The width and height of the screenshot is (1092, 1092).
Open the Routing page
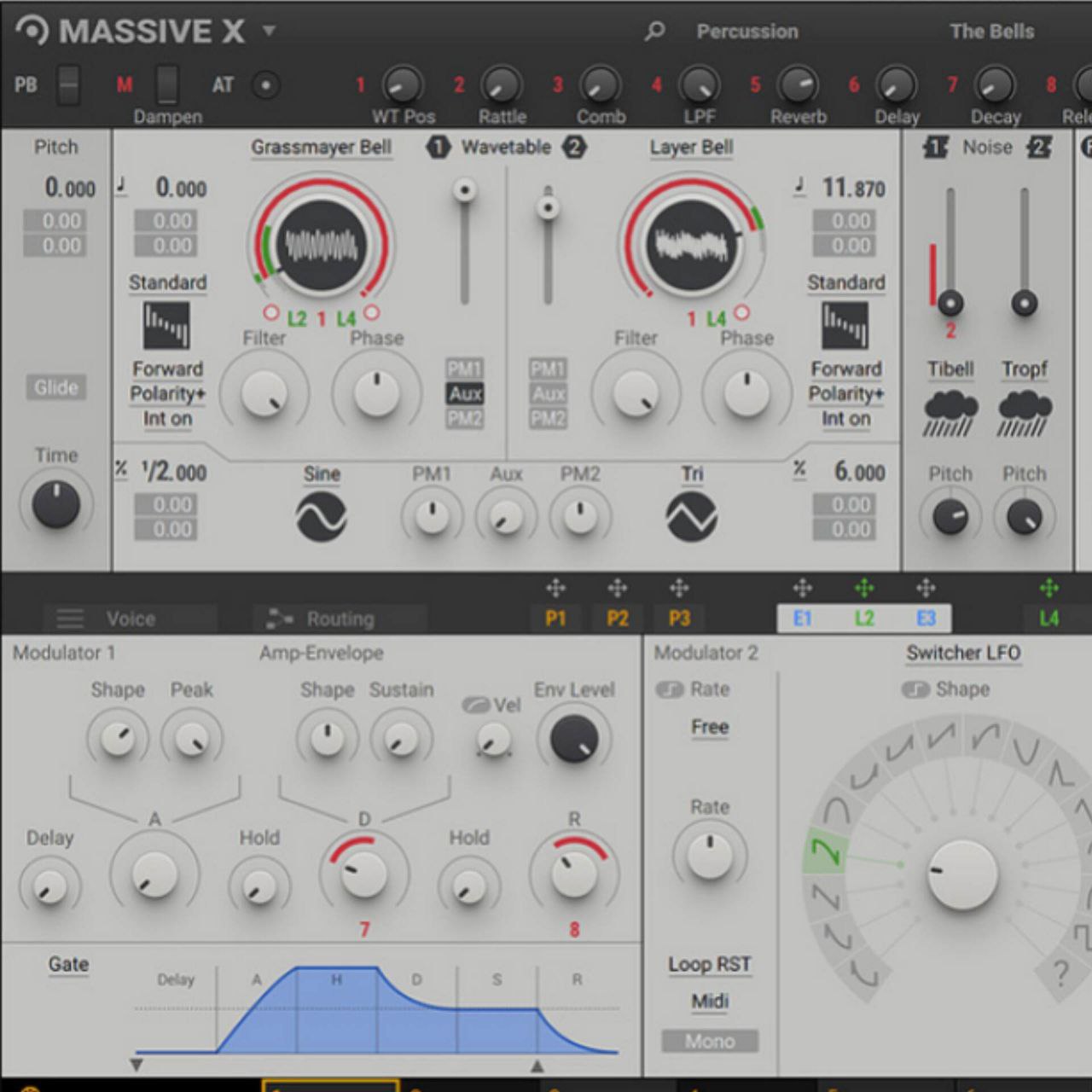point(340,619)
